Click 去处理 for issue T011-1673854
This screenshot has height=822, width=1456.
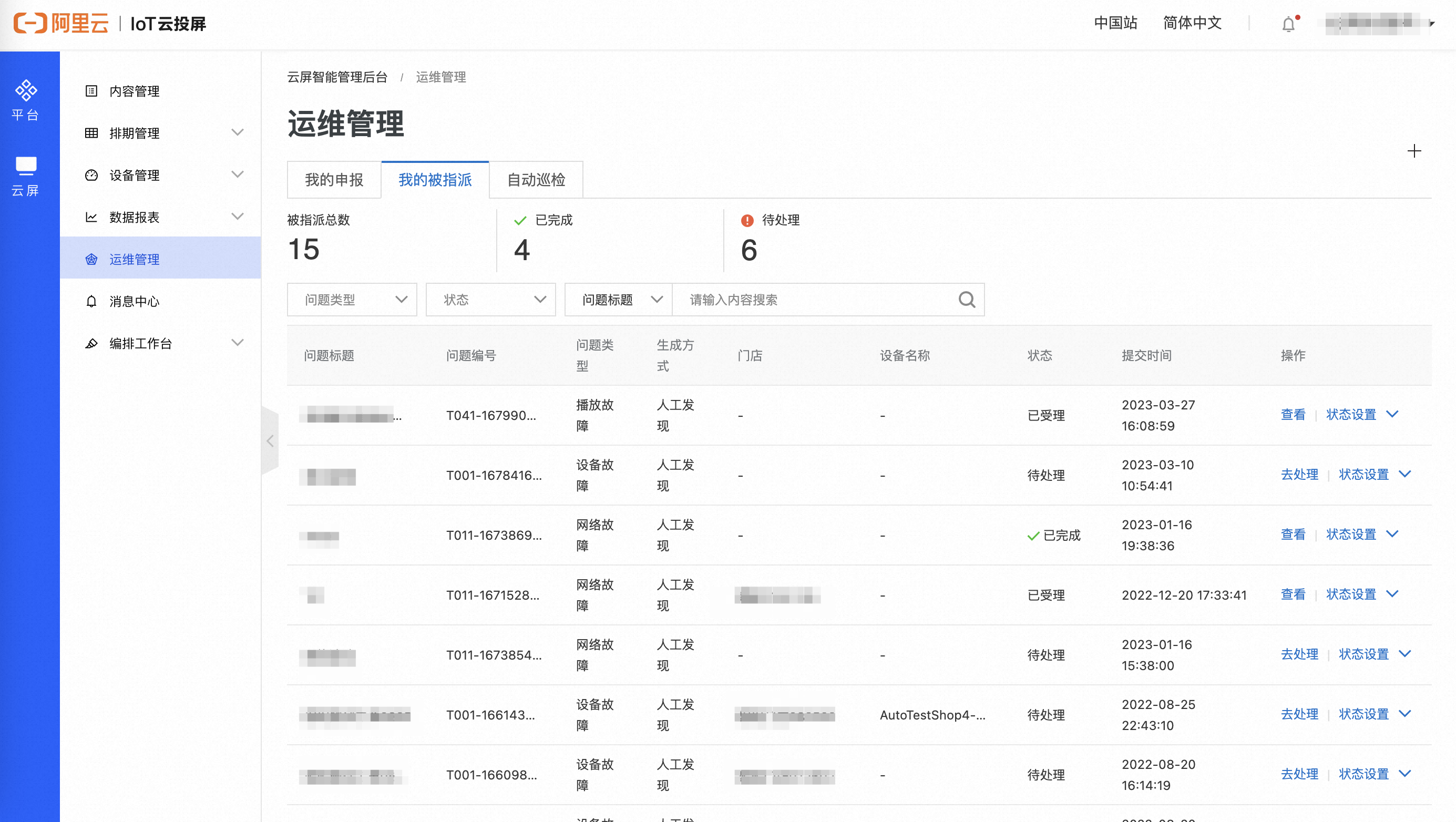click(1299, 654)
